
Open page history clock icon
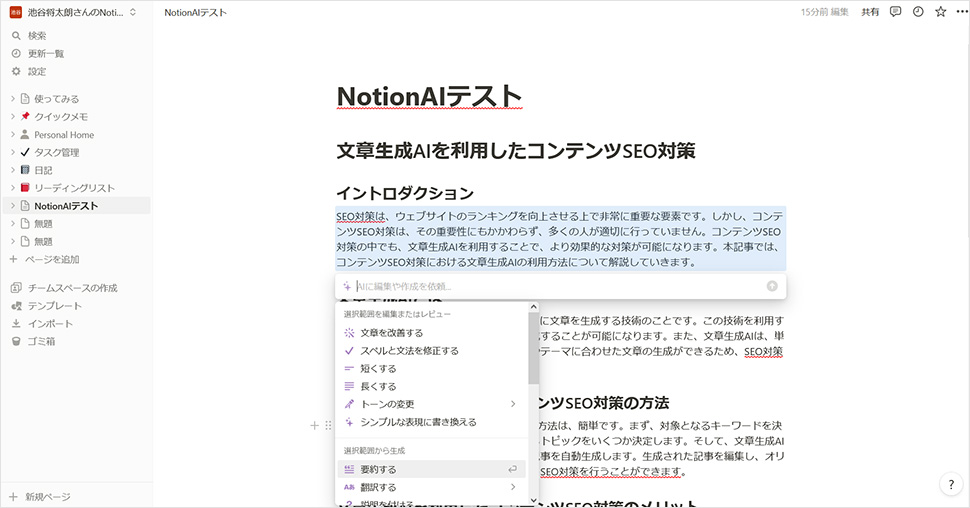[x=918, y=12]
